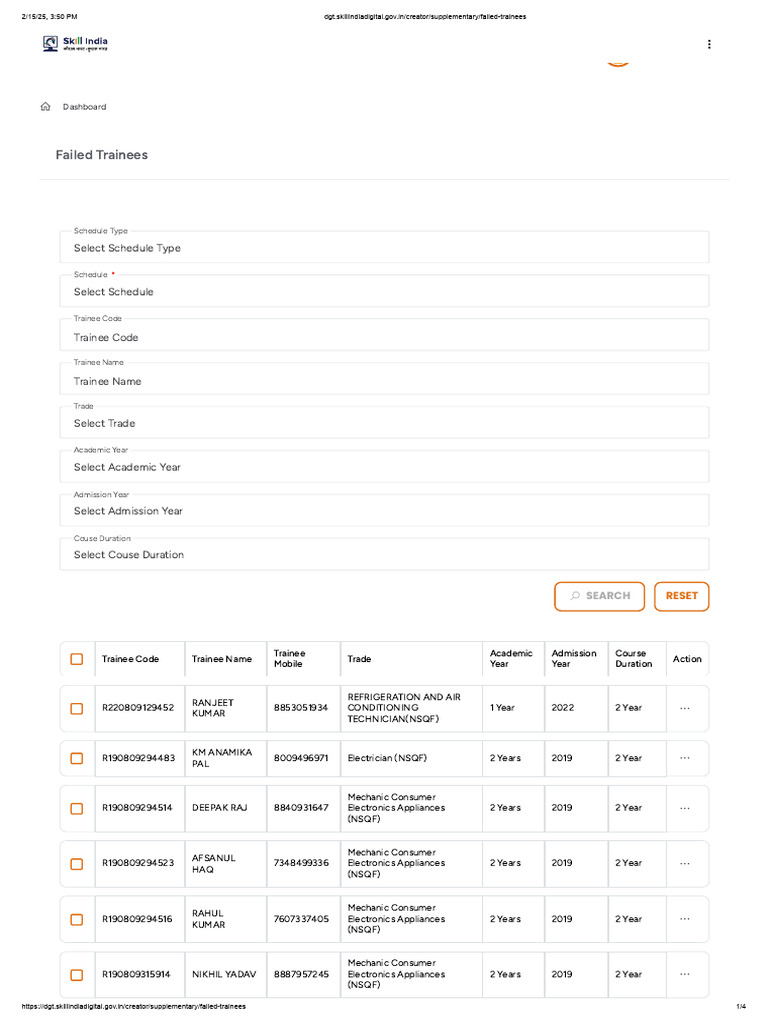Viewport: 768px width, 1024px height.
Task: Expand the Select Trade dropdown
Action: tap(384, 423)
